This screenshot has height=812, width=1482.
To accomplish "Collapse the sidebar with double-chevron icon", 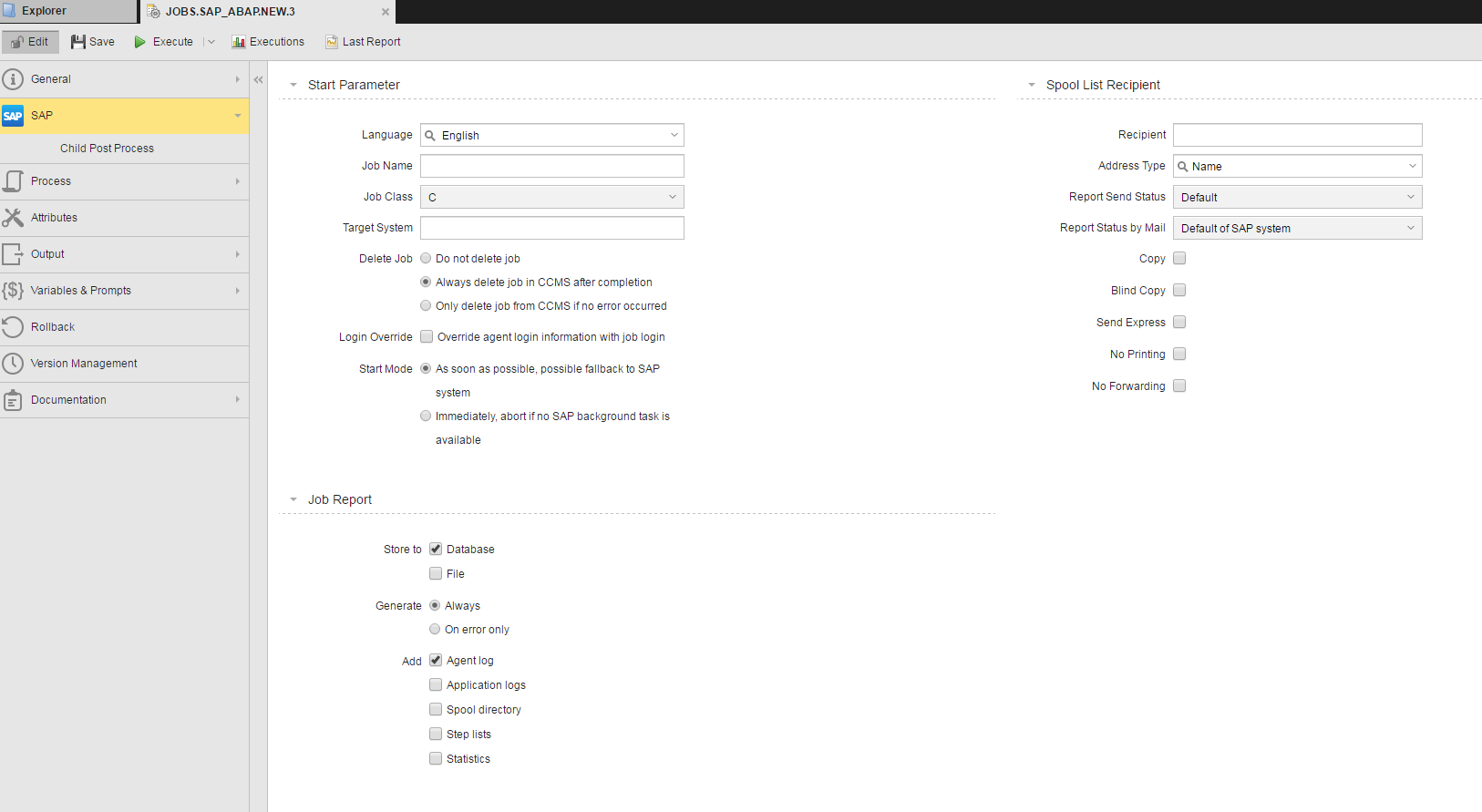I will [x=258, y=80].
